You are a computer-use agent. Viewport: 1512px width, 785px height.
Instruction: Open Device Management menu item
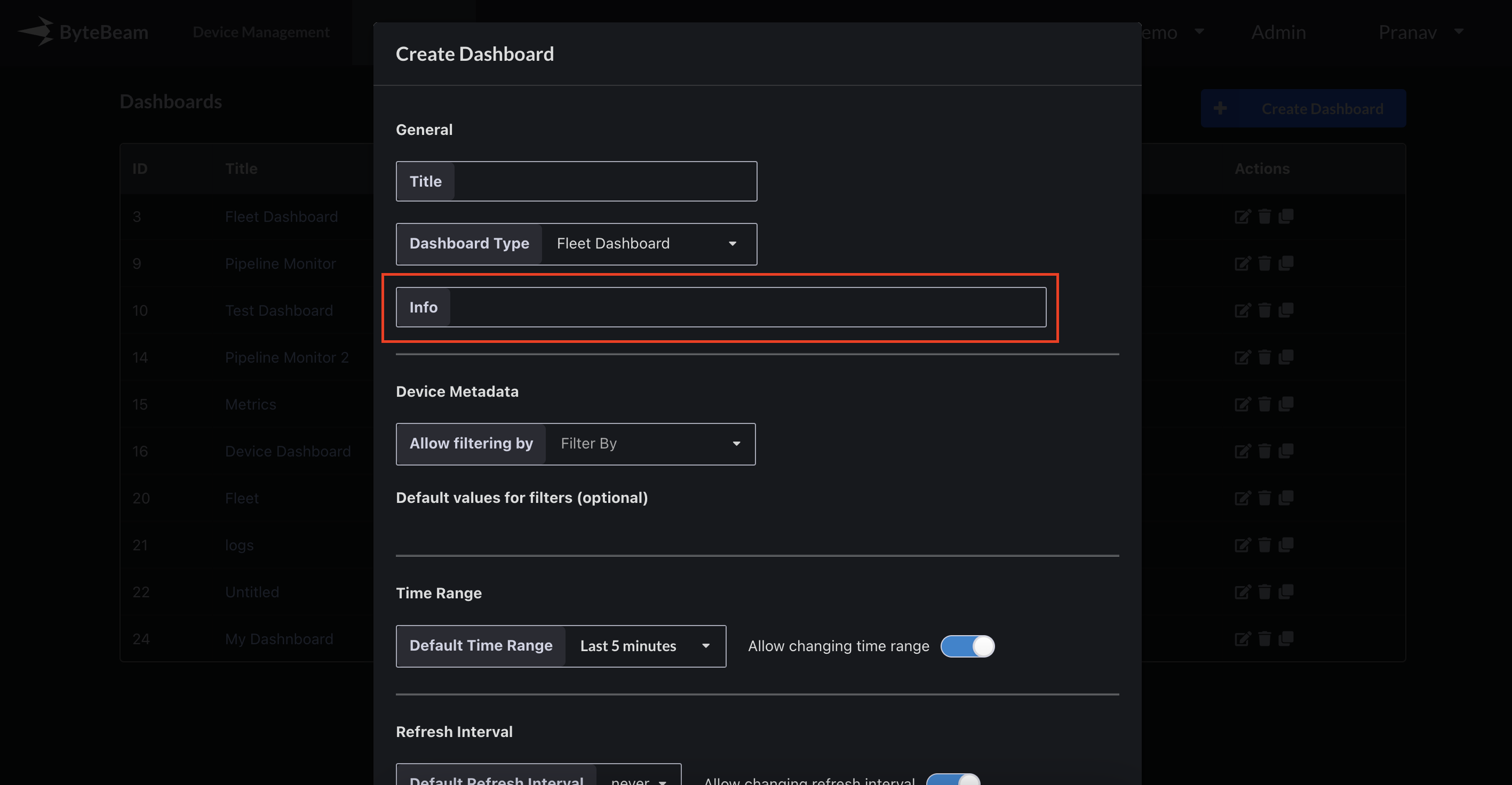click(x=261, y=33)
